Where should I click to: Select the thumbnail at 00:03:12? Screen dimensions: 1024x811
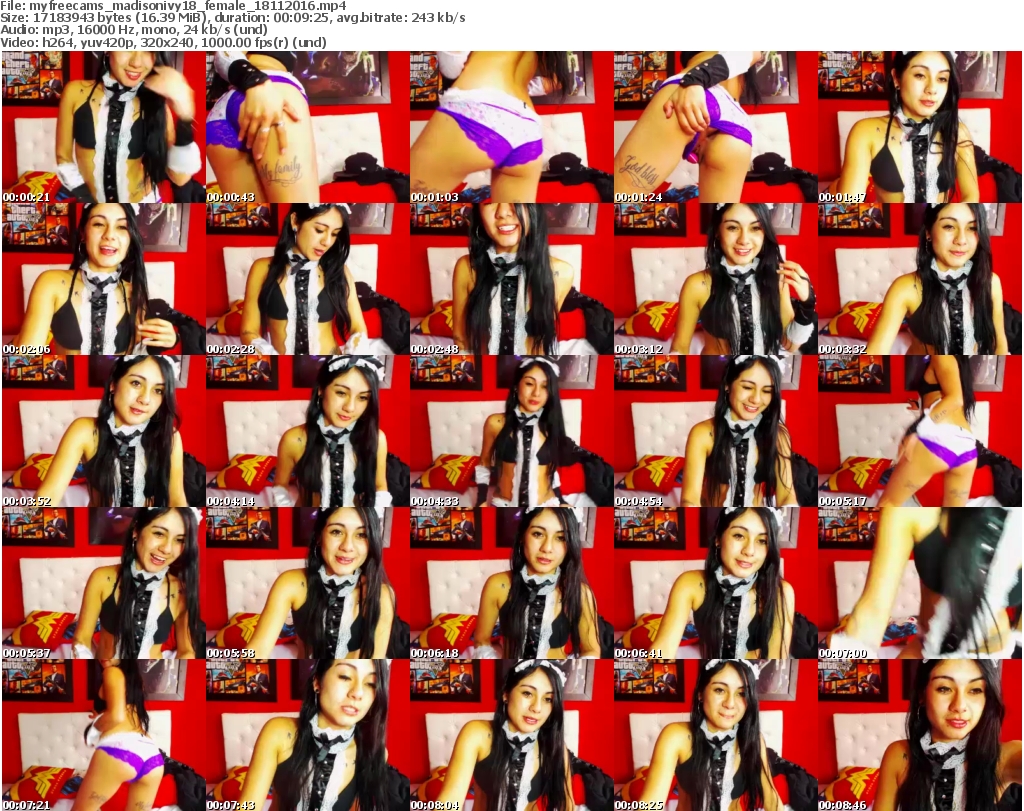[x=714, y=279]
